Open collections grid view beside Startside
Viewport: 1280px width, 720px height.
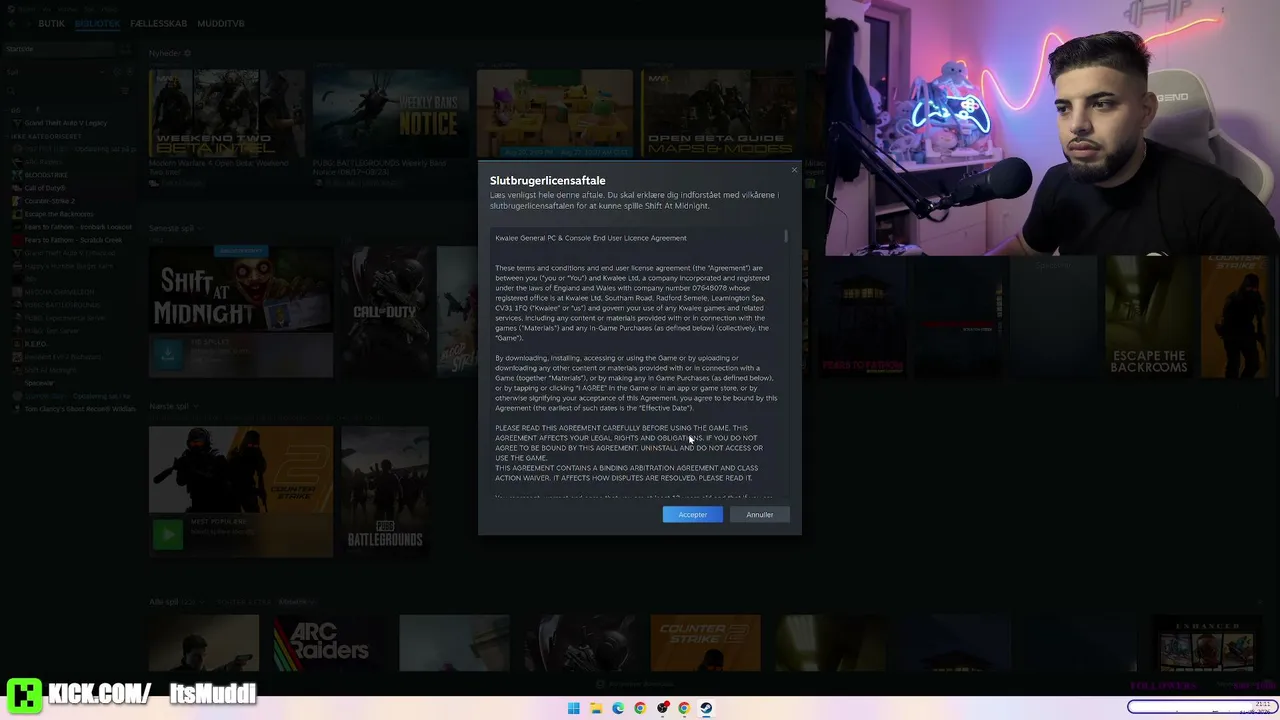click(125, 49)
